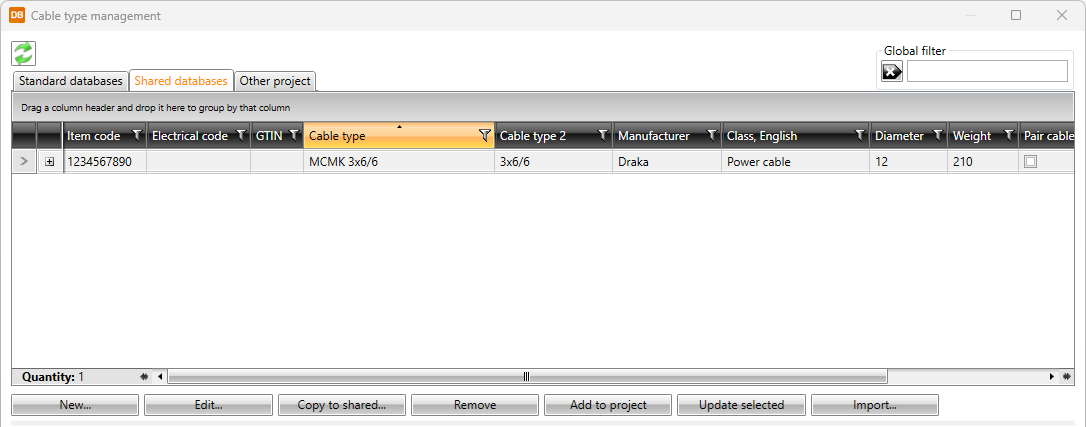This screenshot has height=427, width=1086.
Task: Open filter for Item code column
Action: [x=137, y=136]
